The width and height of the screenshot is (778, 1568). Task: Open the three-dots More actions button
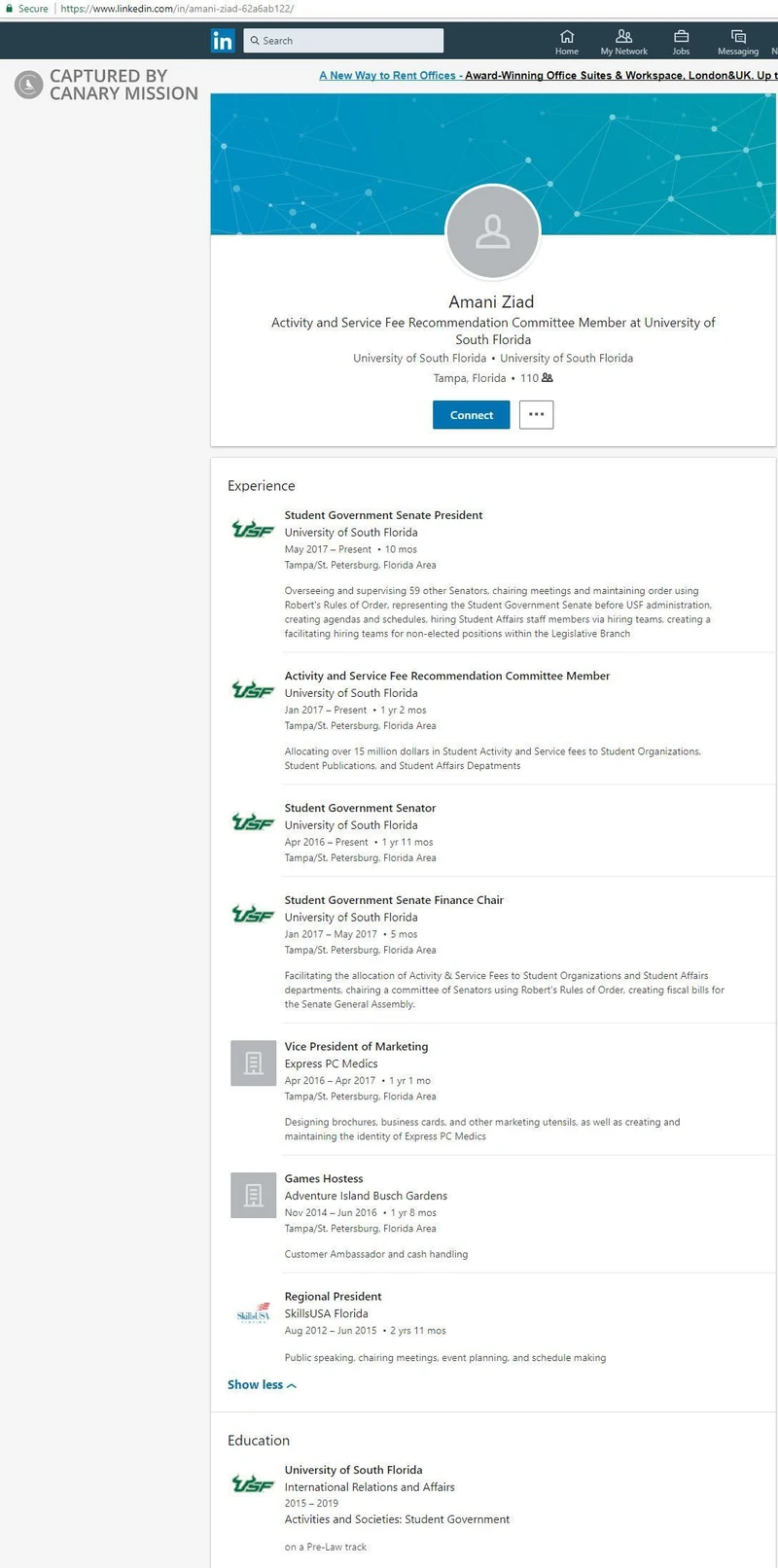click(x=536, y=415)
